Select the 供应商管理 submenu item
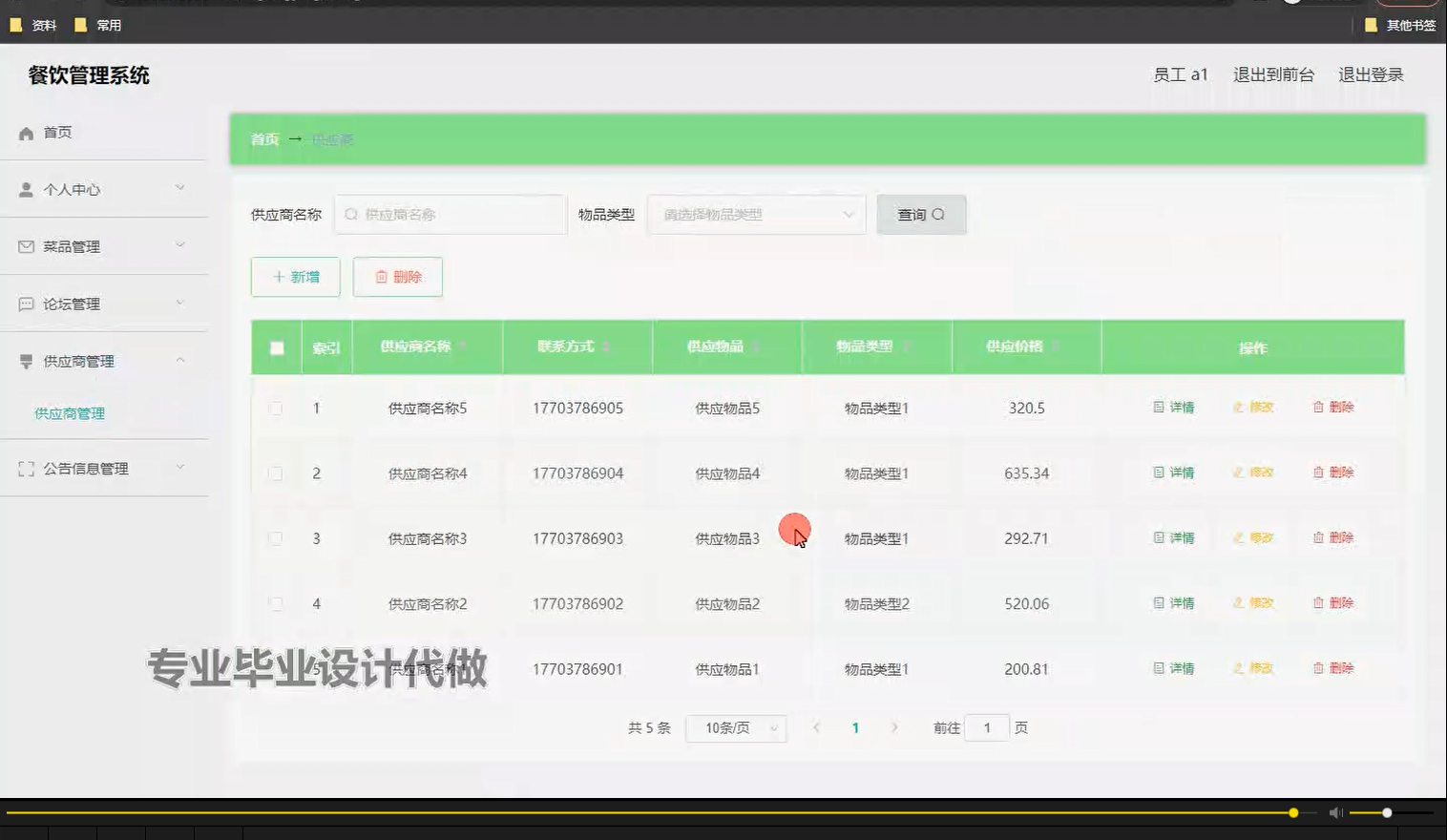The image size is (1447, 840). click(70, 413)
